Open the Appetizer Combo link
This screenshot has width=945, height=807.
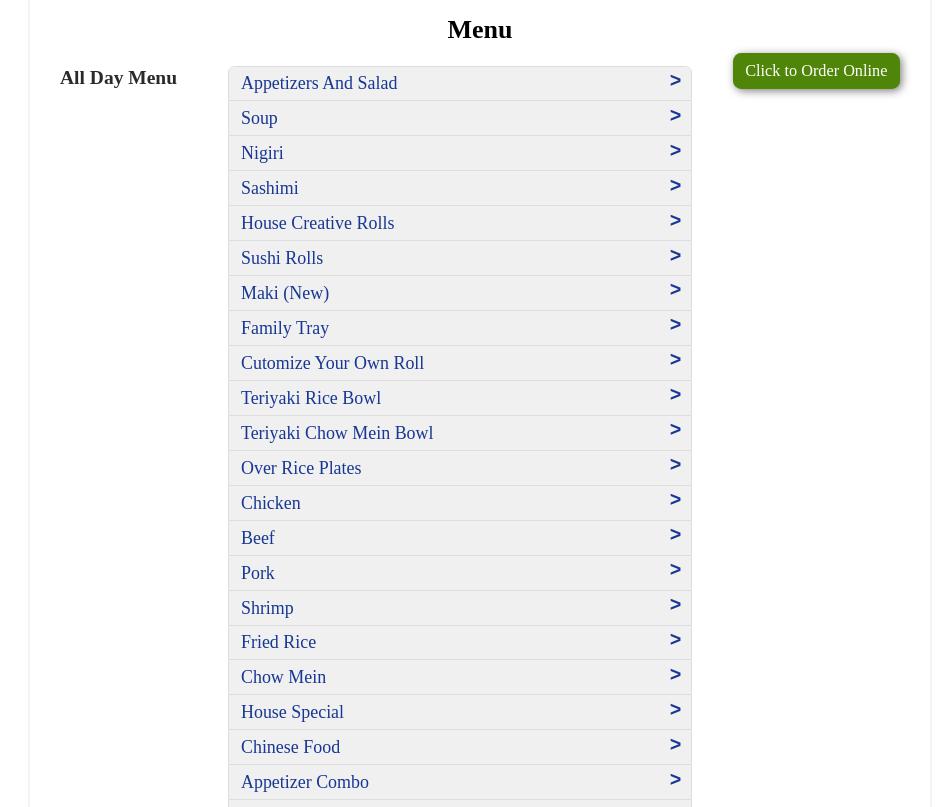click(305, 782)
